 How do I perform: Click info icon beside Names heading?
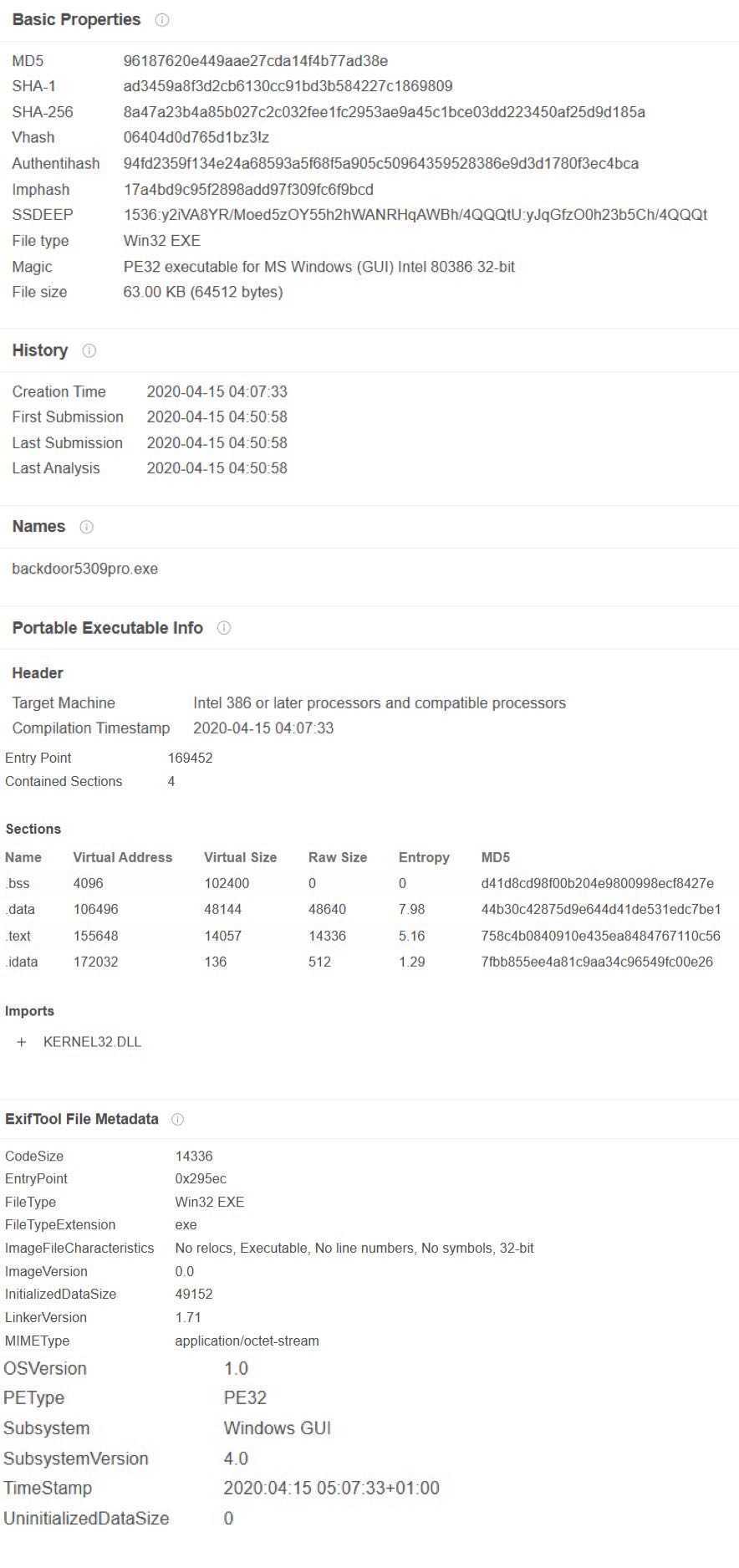(x=86, y=527)
